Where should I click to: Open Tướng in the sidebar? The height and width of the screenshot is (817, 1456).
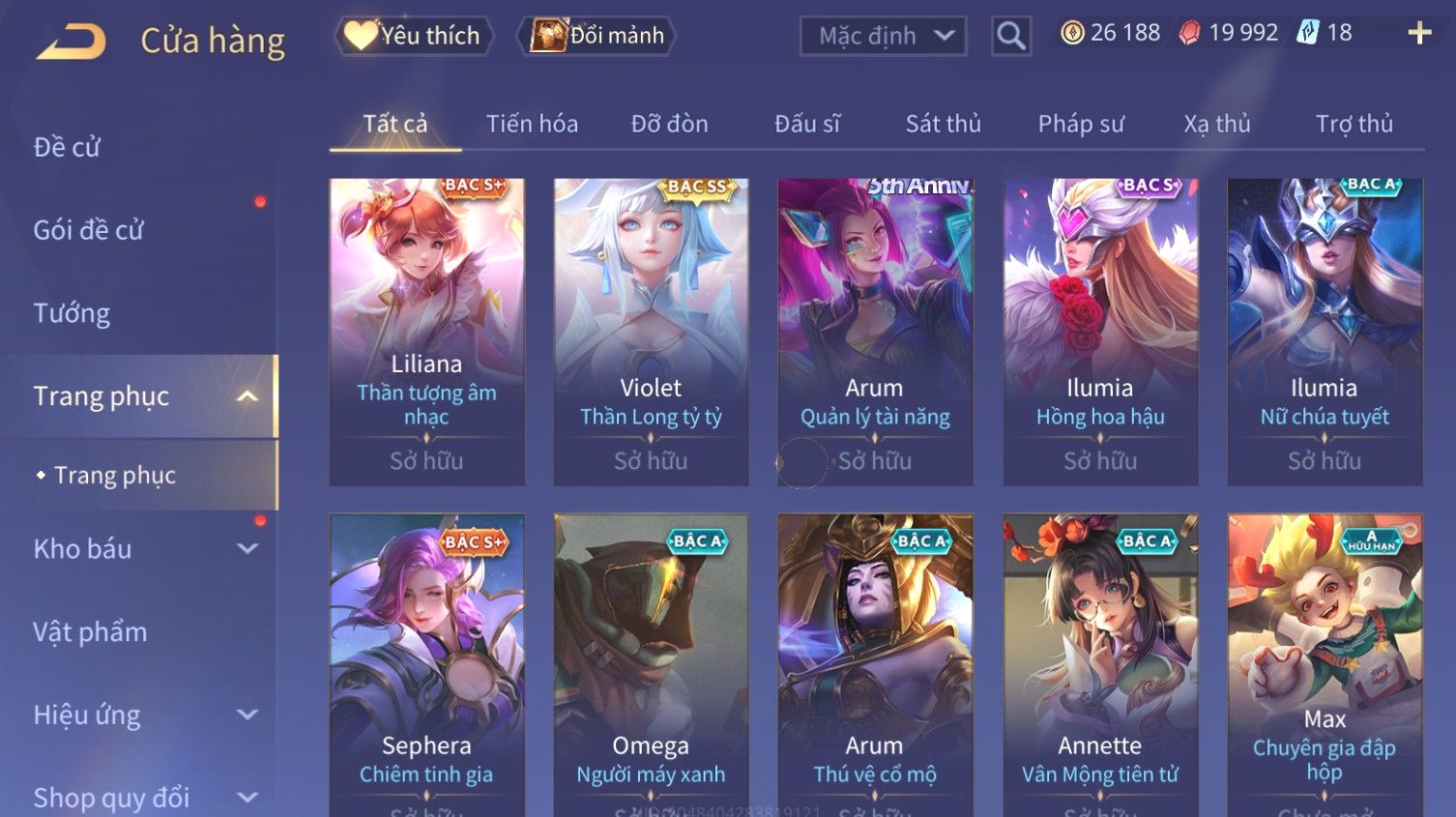tap(72, 313)
